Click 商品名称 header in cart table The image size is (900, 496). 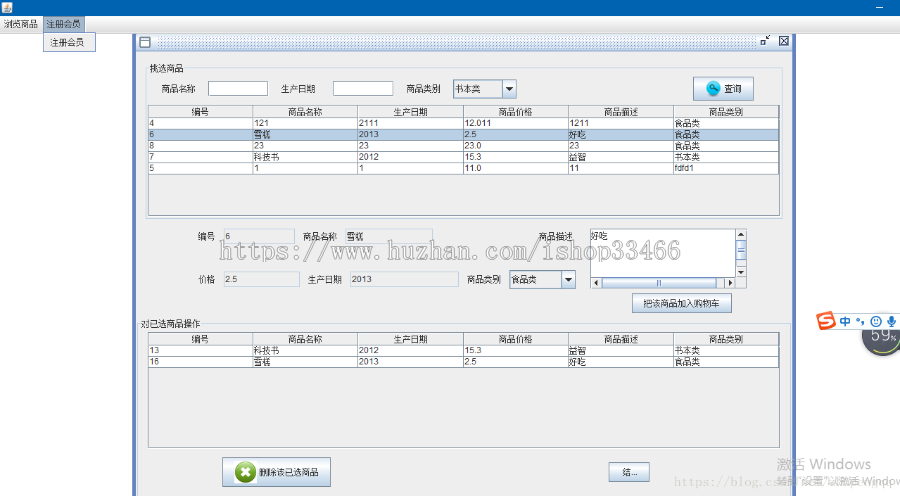pyautogui.click(x=305, y=339)
